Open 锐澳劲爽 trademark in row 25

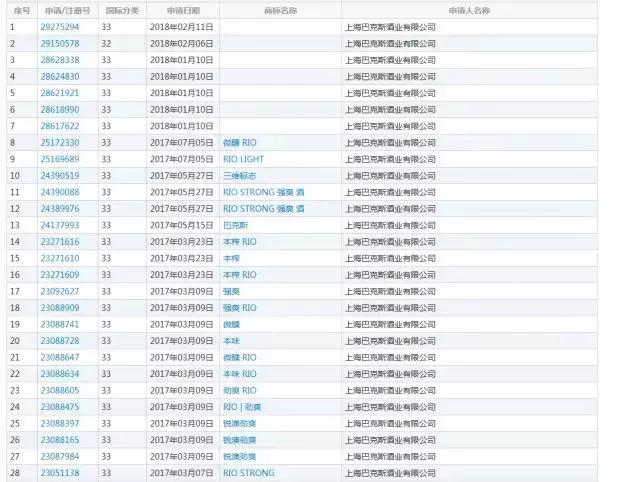tap(240, 424)
